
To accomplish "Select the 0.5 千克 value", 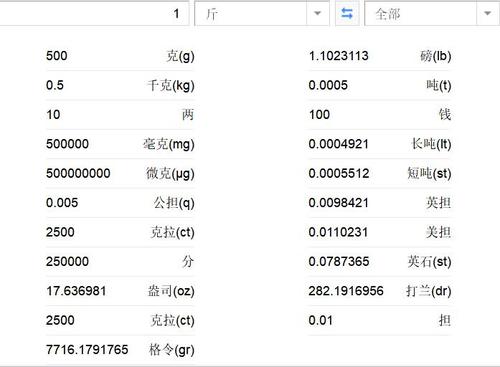I will [x=55, y=85].
